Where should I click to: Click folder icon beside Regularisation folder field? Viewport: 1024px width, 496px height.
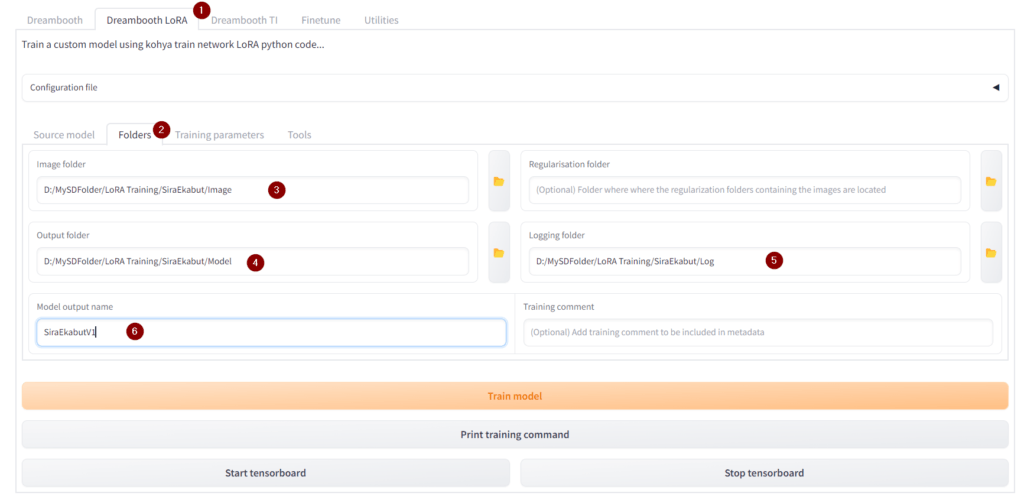click(990, 181)
